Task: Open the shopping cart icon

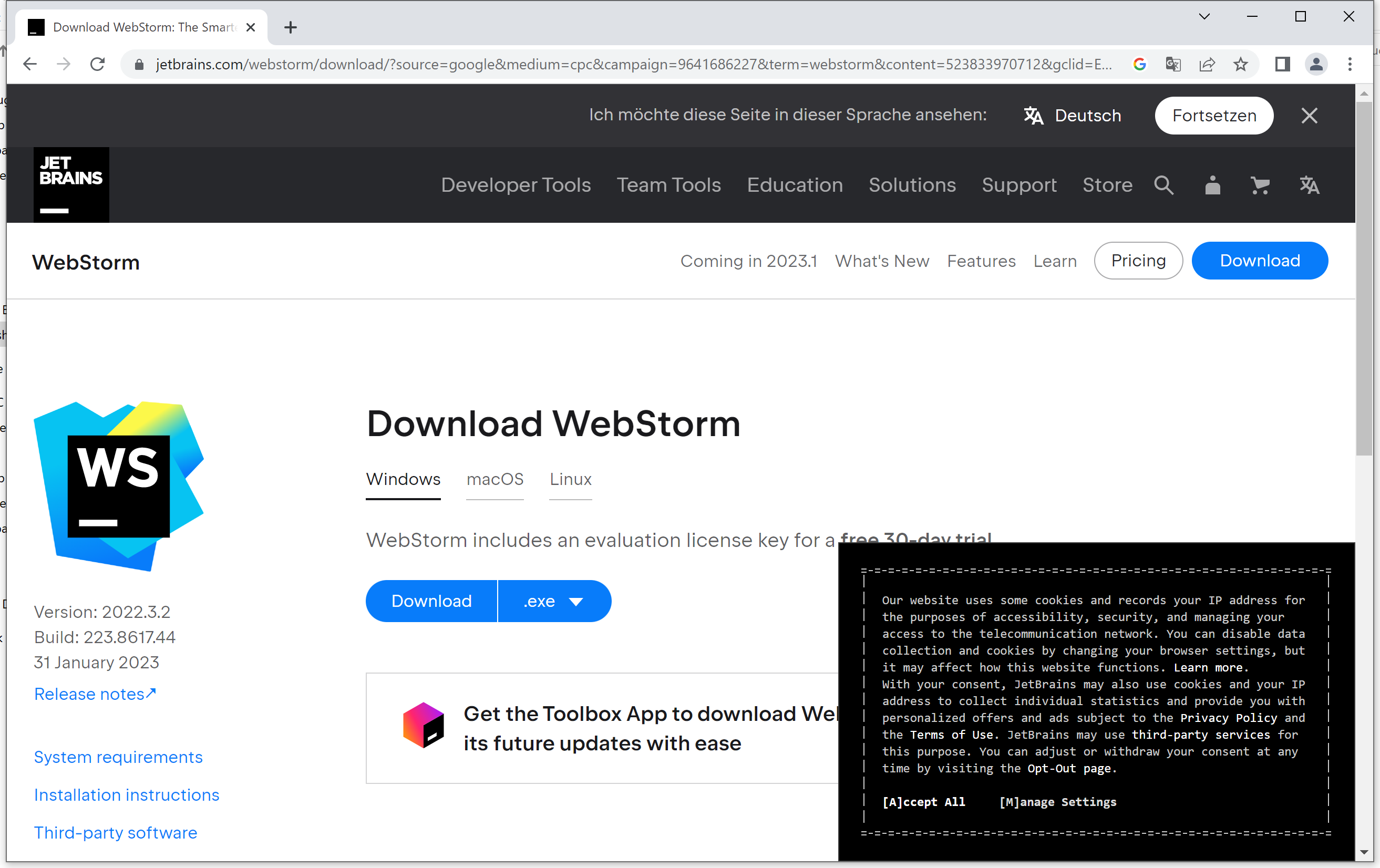Action: 1260,185
